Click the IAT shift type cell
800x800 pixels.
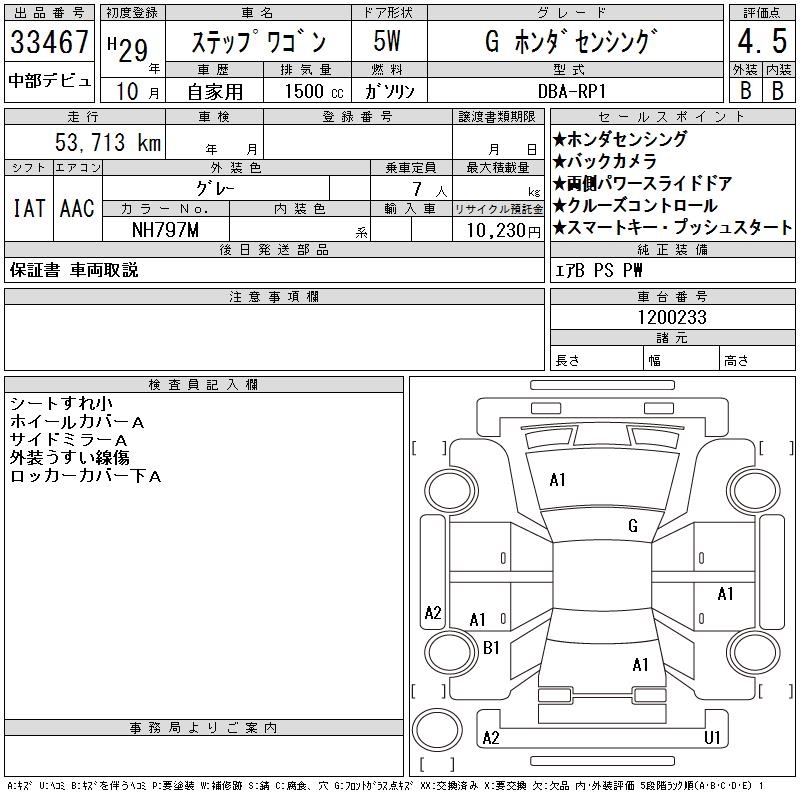[28, 209]
